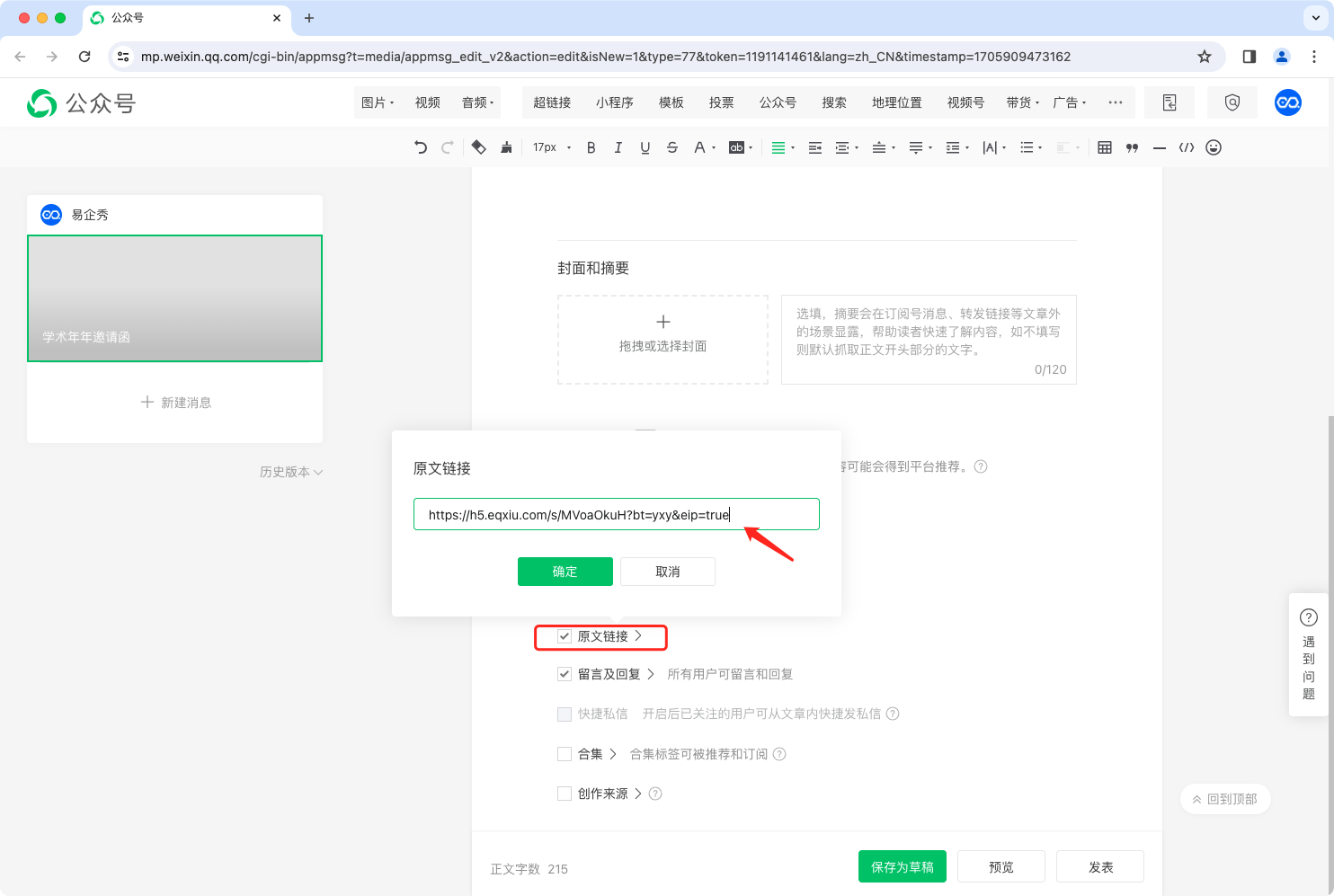Choose 小程序 from the insert menu

point(615,102)
